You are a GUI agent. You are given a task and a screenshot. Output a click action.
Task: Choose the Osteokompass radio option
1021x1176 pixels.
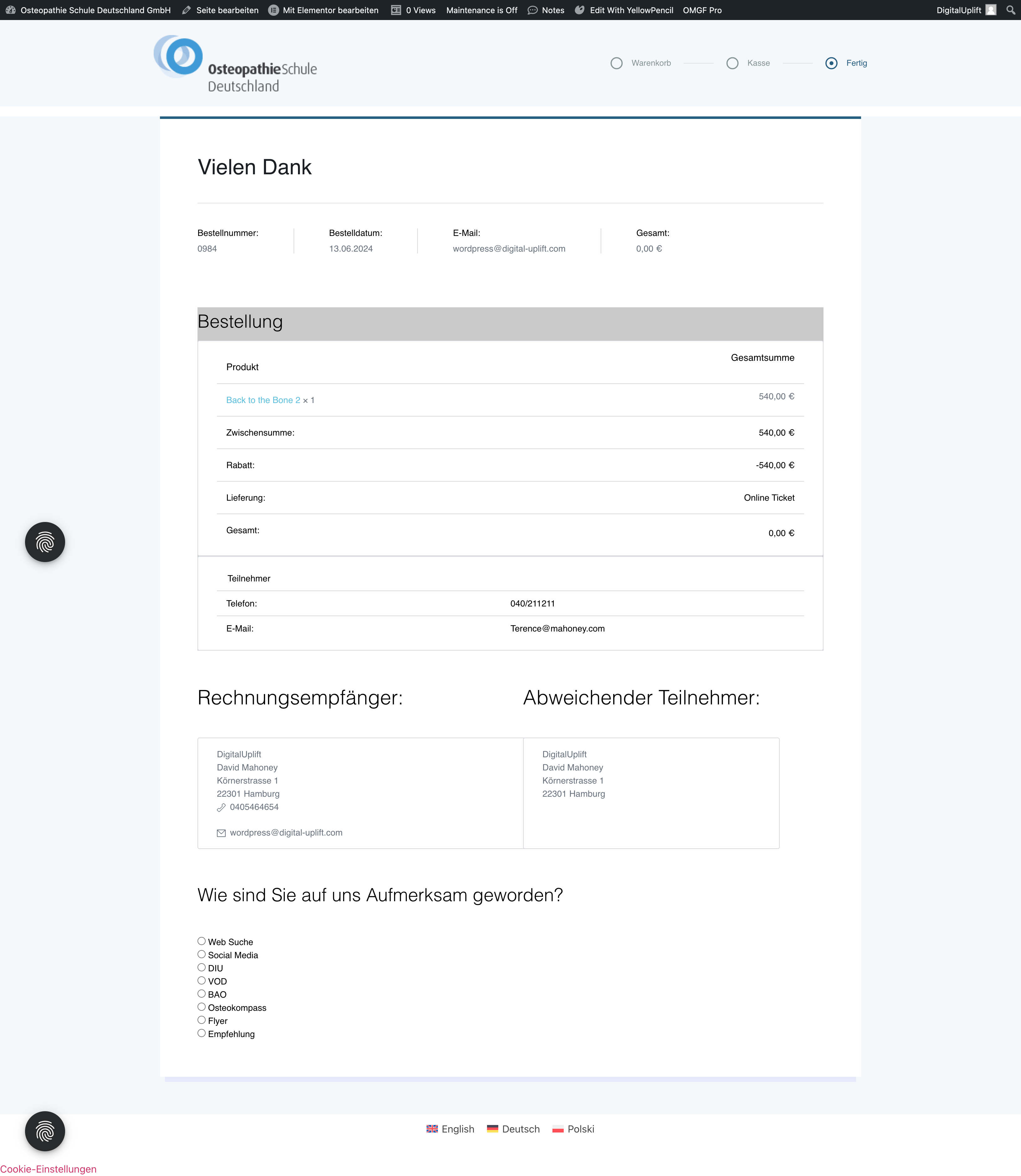202,1007
